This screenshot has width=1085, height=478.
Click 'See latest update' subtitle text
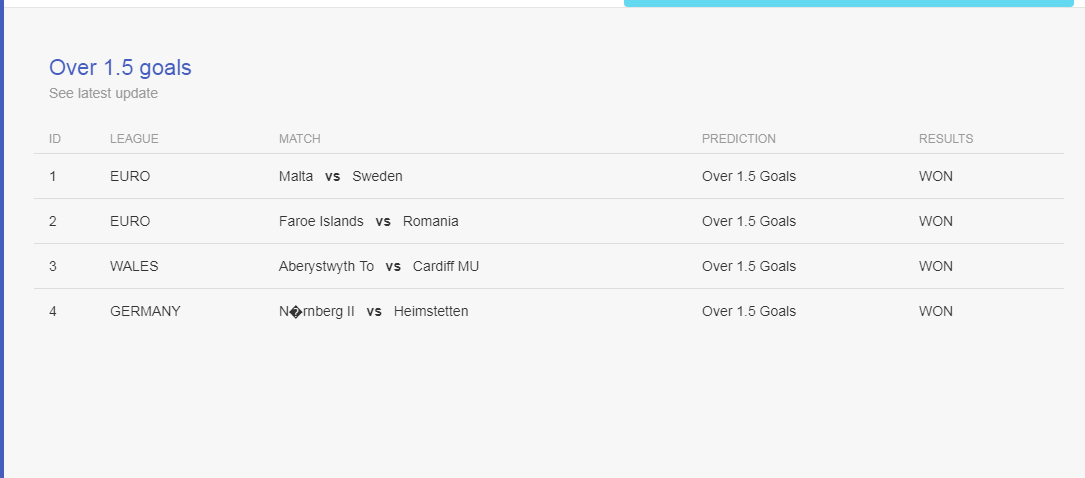click(x=103, y=93)
